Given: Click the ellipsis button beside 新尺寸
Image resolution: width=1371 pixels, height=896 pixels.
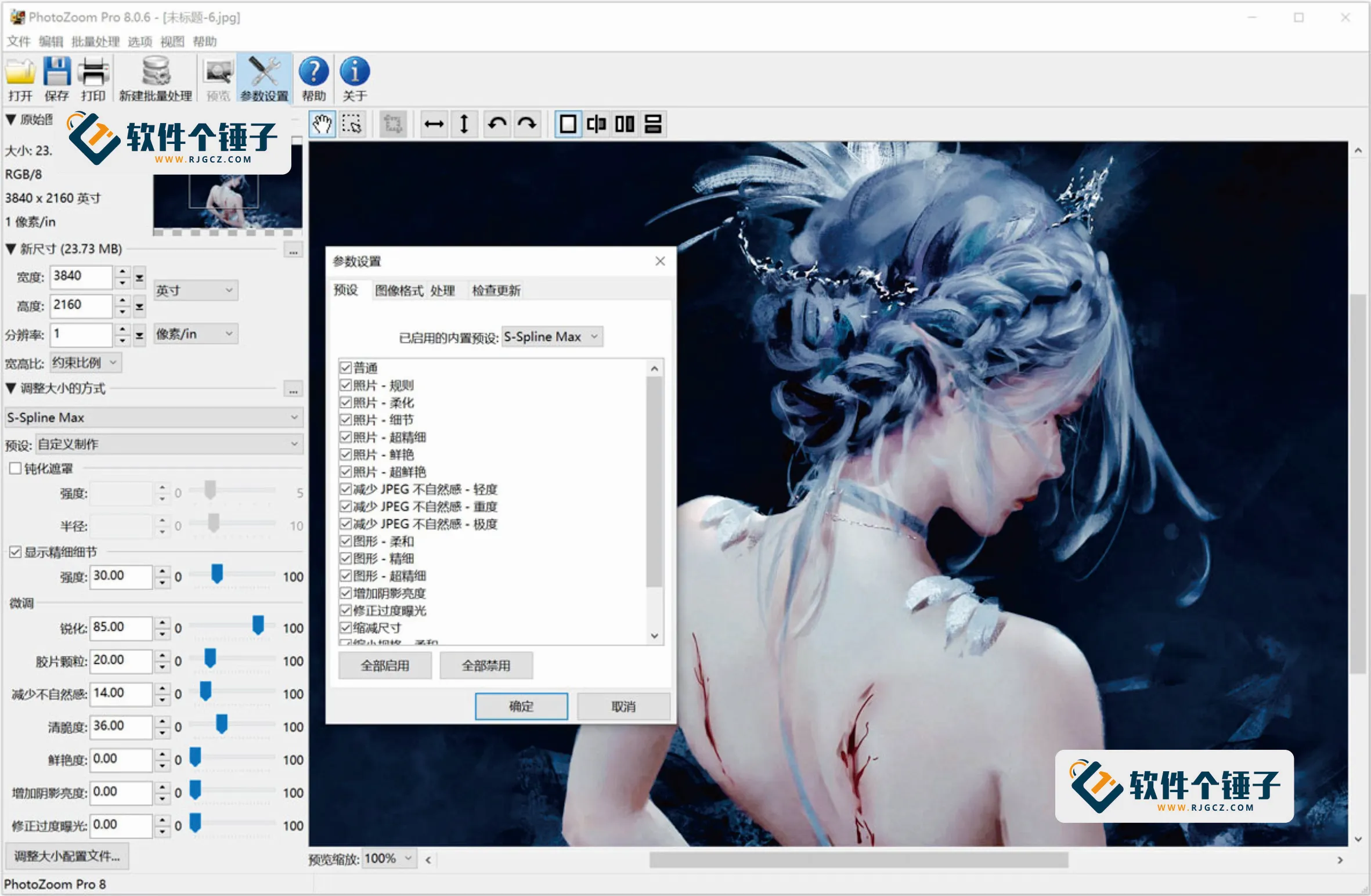Looking at the screenshot, I should click(x=293, y=251).
